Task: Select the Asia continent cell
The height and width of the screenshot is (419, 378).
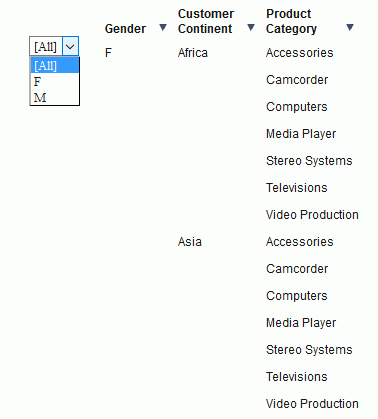Action: (190, 242)
